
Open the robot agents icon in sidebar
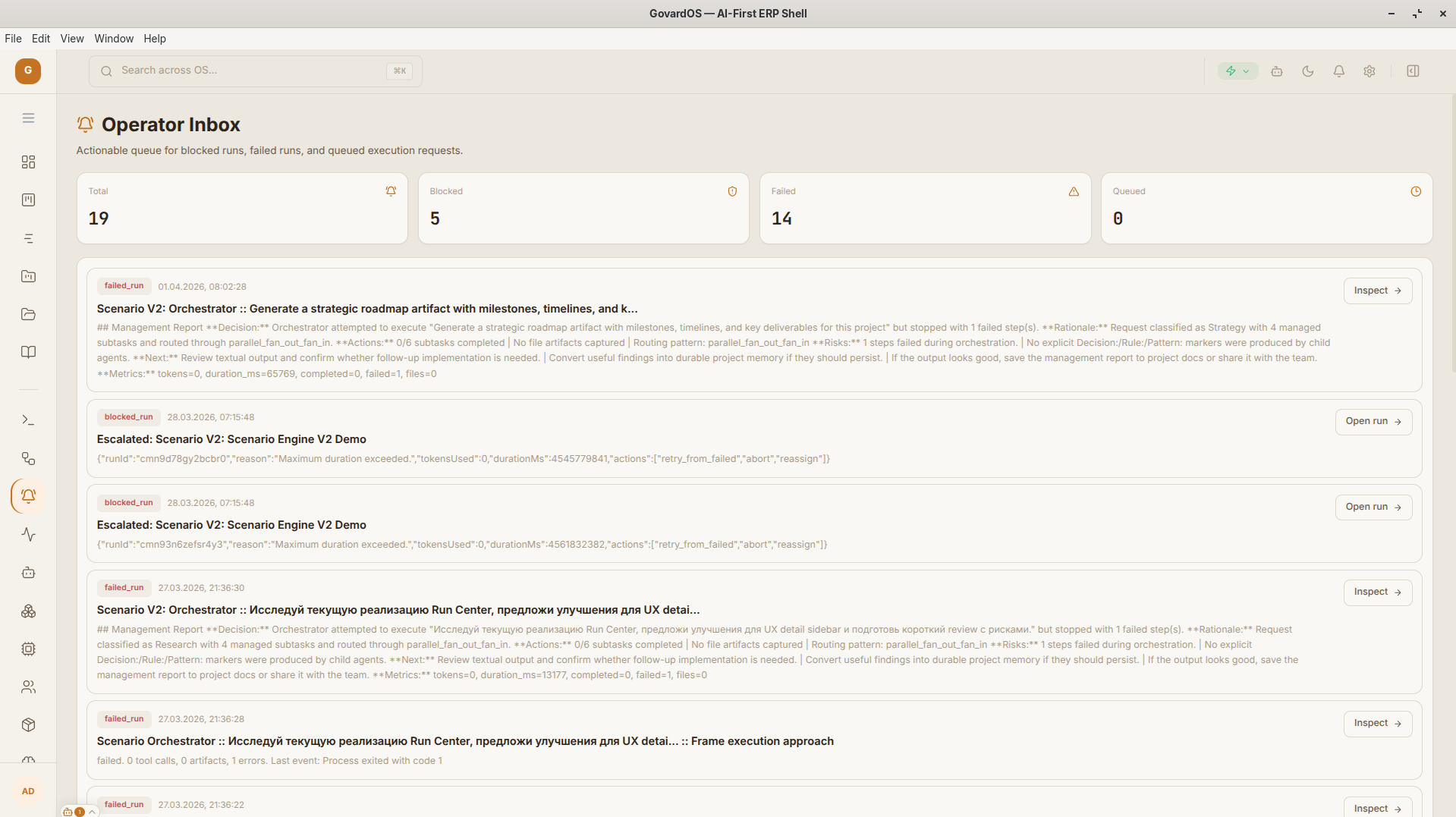tap(28, 573)
